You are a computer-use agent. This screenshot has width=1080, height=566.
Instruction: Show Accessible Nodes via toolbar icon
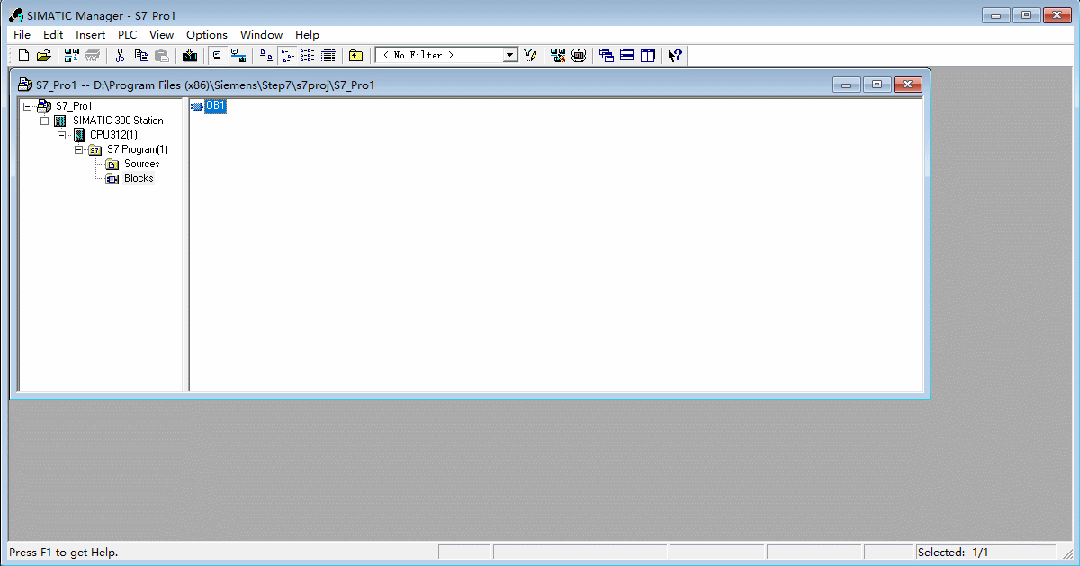71,55
